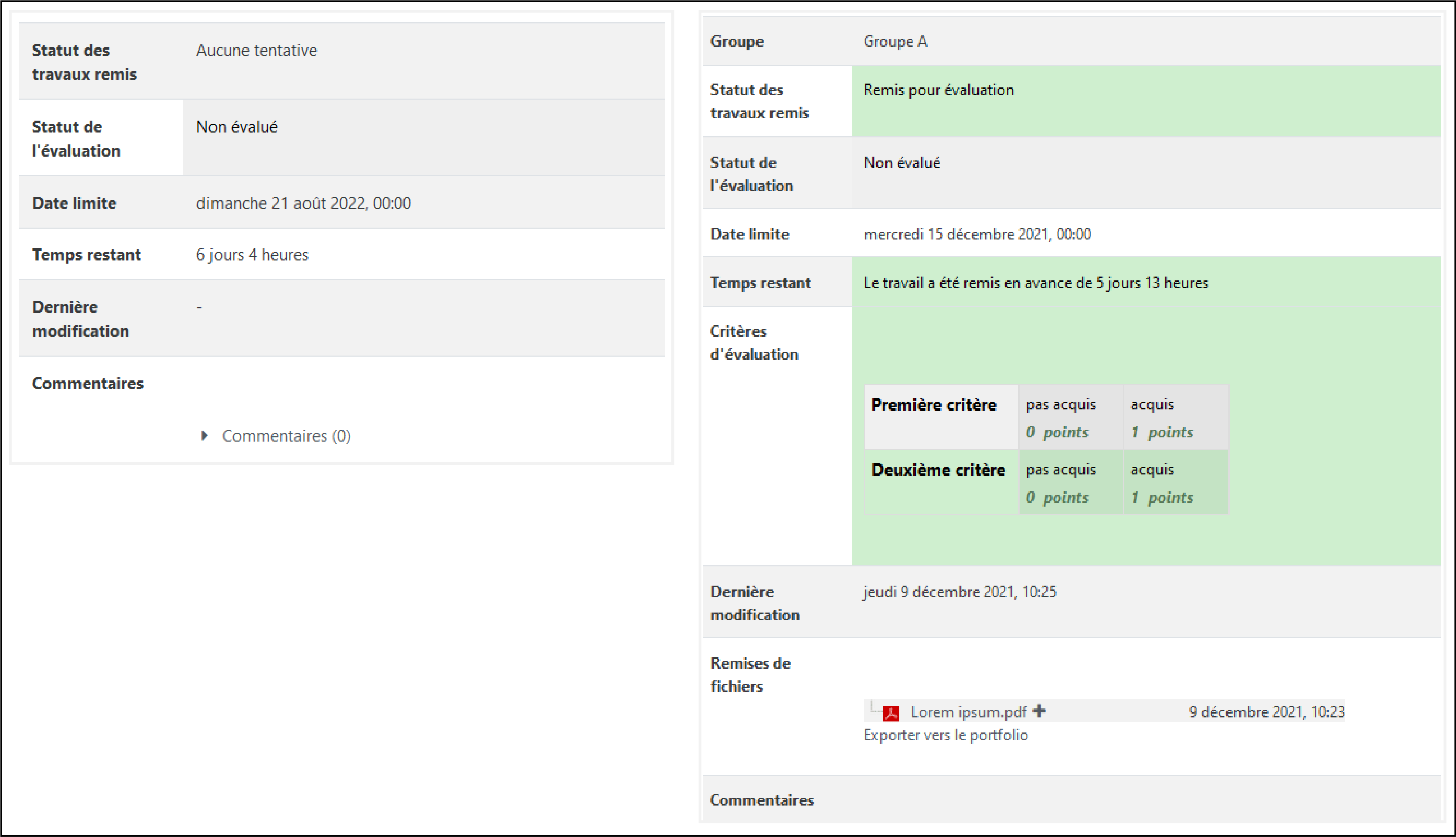The width and height of the screenshot is (1456, 837).
Task: Click the file timestamp 9 décembre 2021, 10:23
Action: click(x=1266, y=712)
